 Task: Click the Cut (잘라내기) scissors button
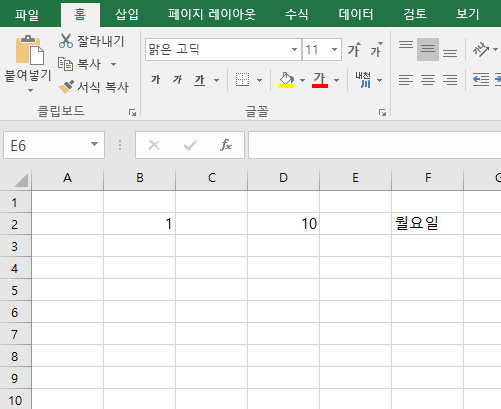92,41
